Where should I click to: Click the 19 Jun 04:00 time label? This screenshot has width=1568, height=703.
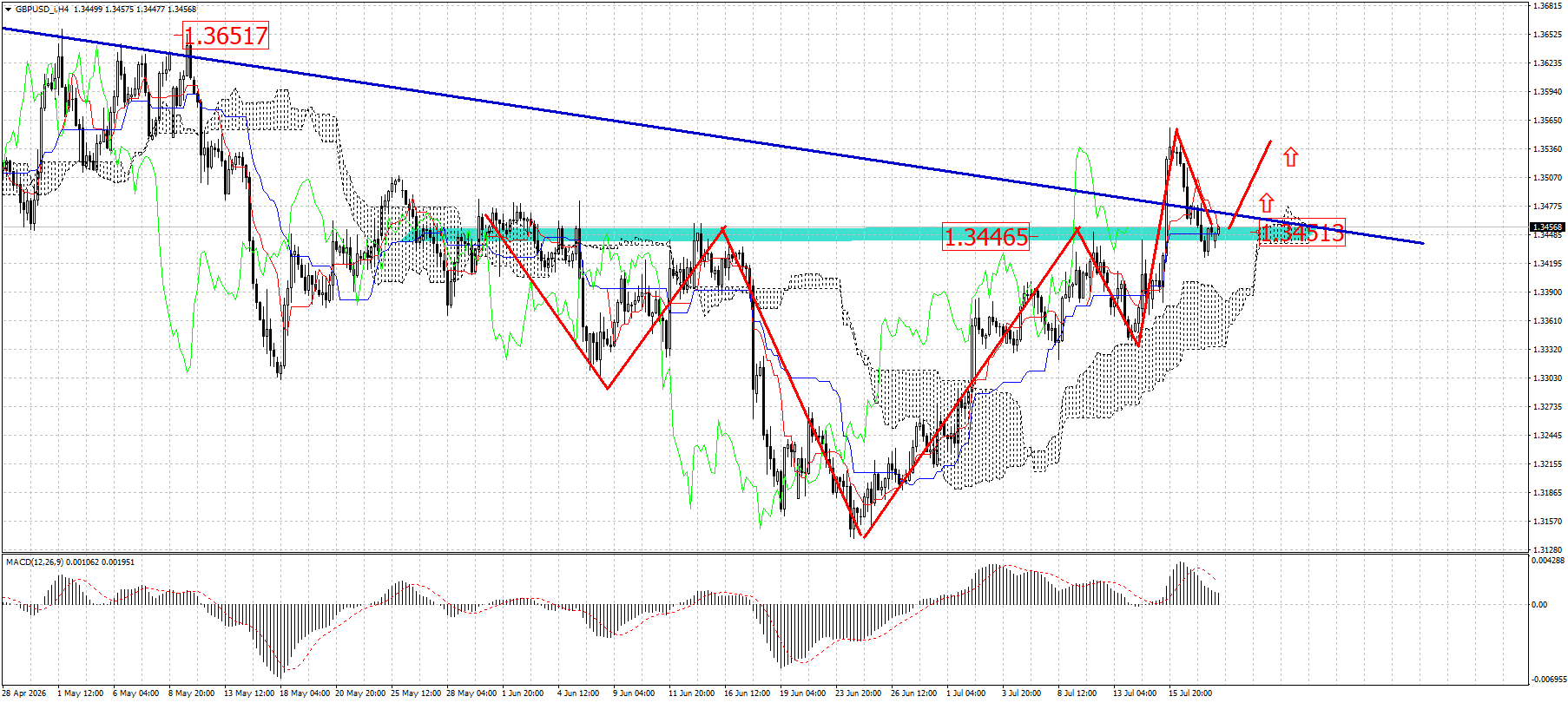click(x=803, y=693)
